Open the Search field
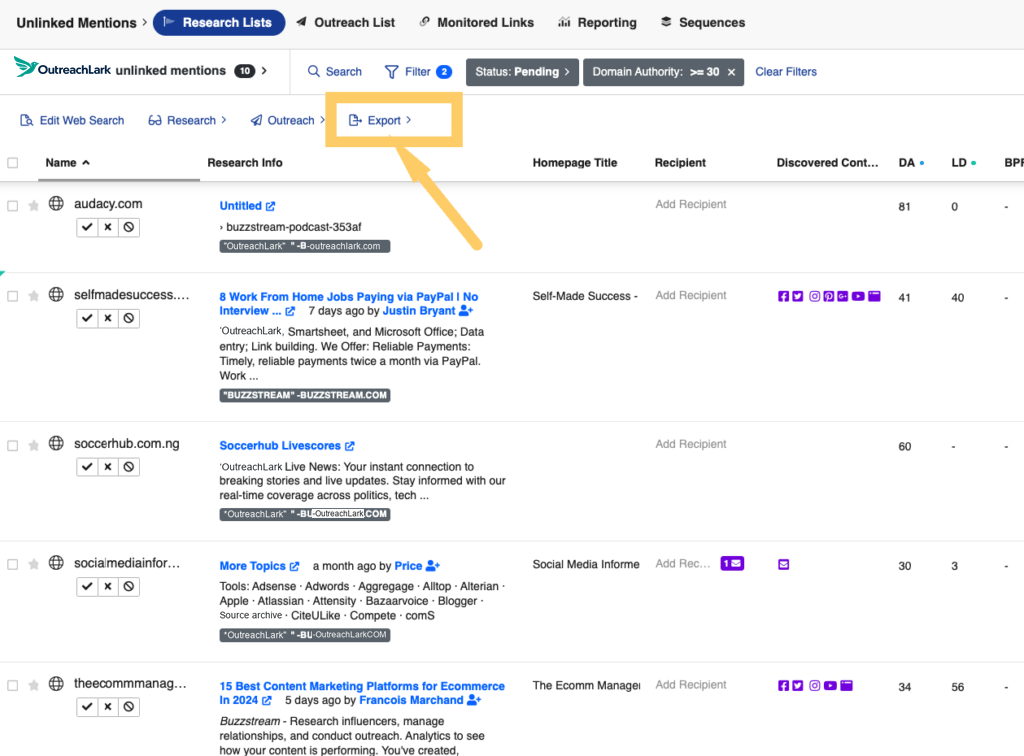The image size is (1024, 756). (334, 72)
